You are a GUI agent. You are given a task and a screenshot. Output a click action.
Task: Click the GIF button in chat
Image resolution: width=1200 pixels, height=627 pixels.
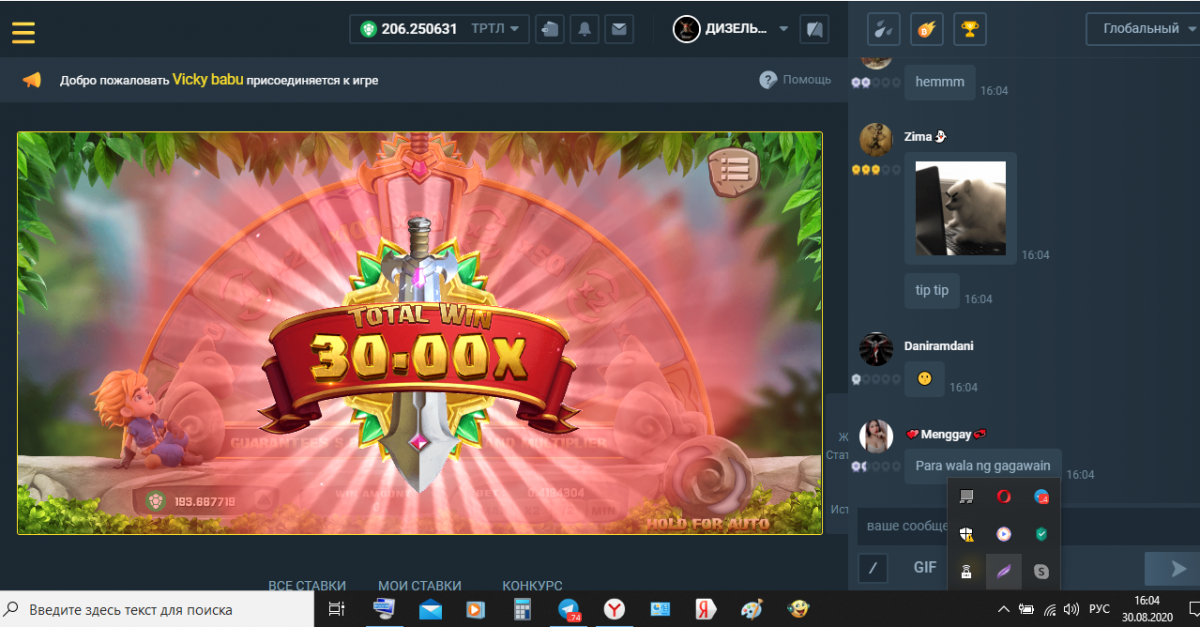point(925,567)
